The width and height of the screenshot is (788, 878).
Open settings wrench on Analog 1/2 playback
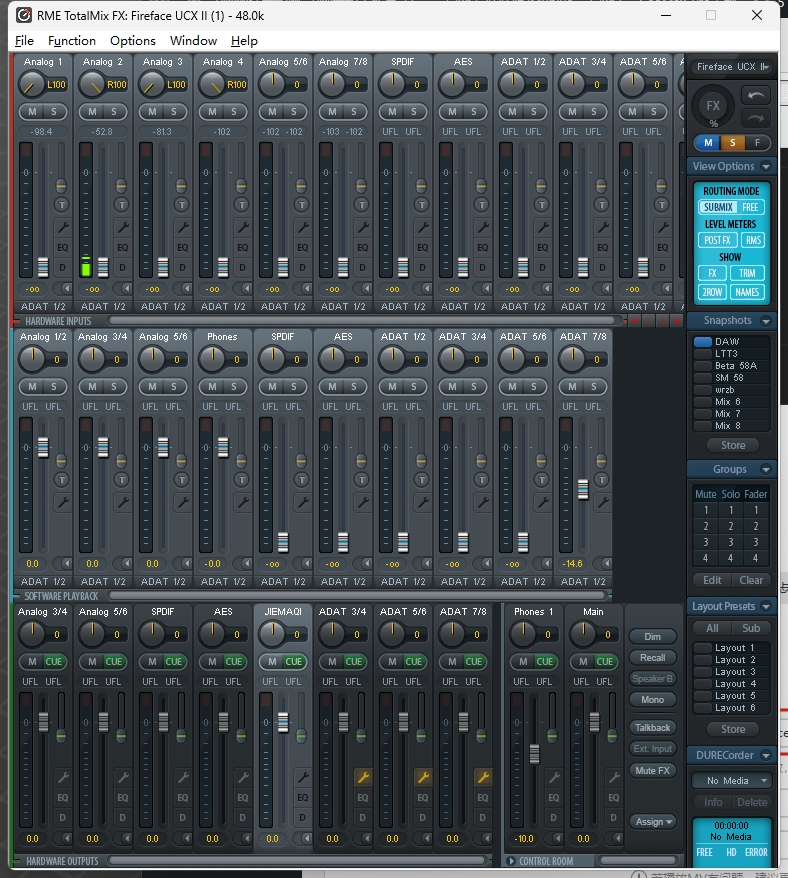click(x=62, y=502)
